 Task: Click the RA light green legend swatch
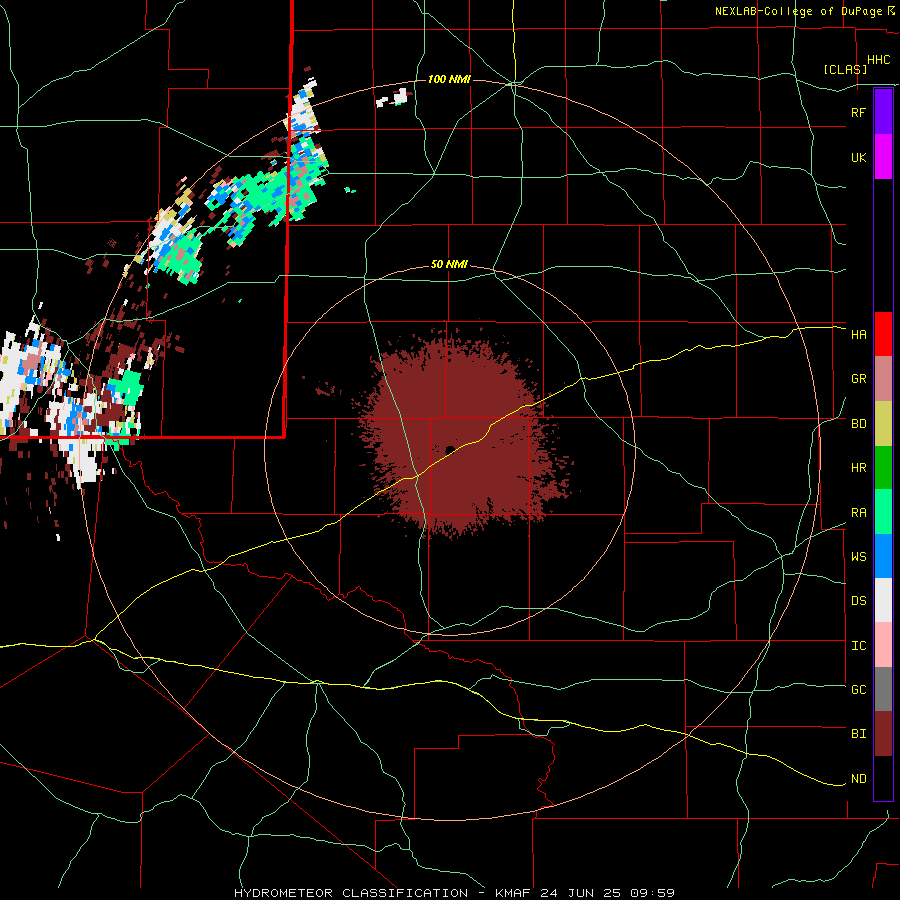(883, 512)
